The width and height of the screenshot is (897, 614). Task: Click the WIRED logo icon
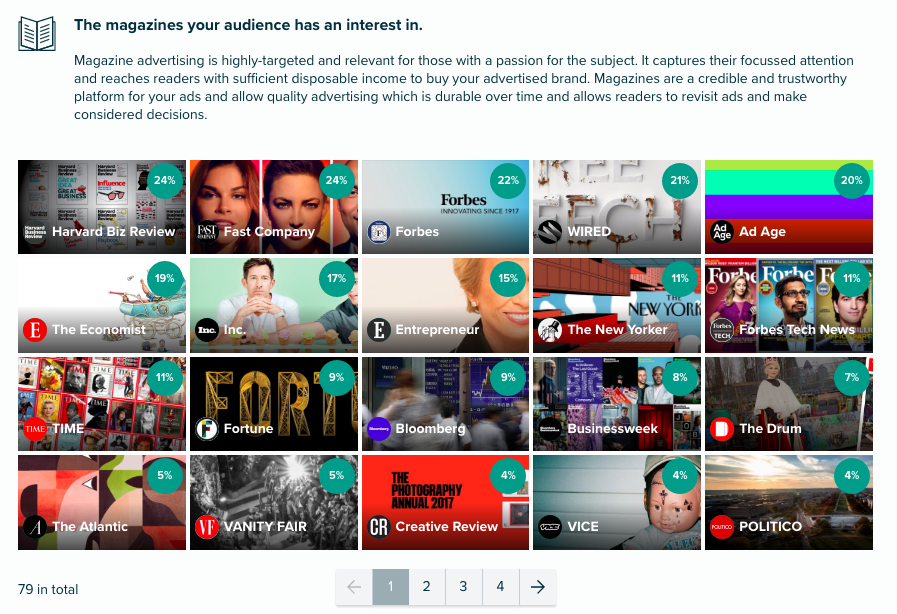click(x=550, y=232)
